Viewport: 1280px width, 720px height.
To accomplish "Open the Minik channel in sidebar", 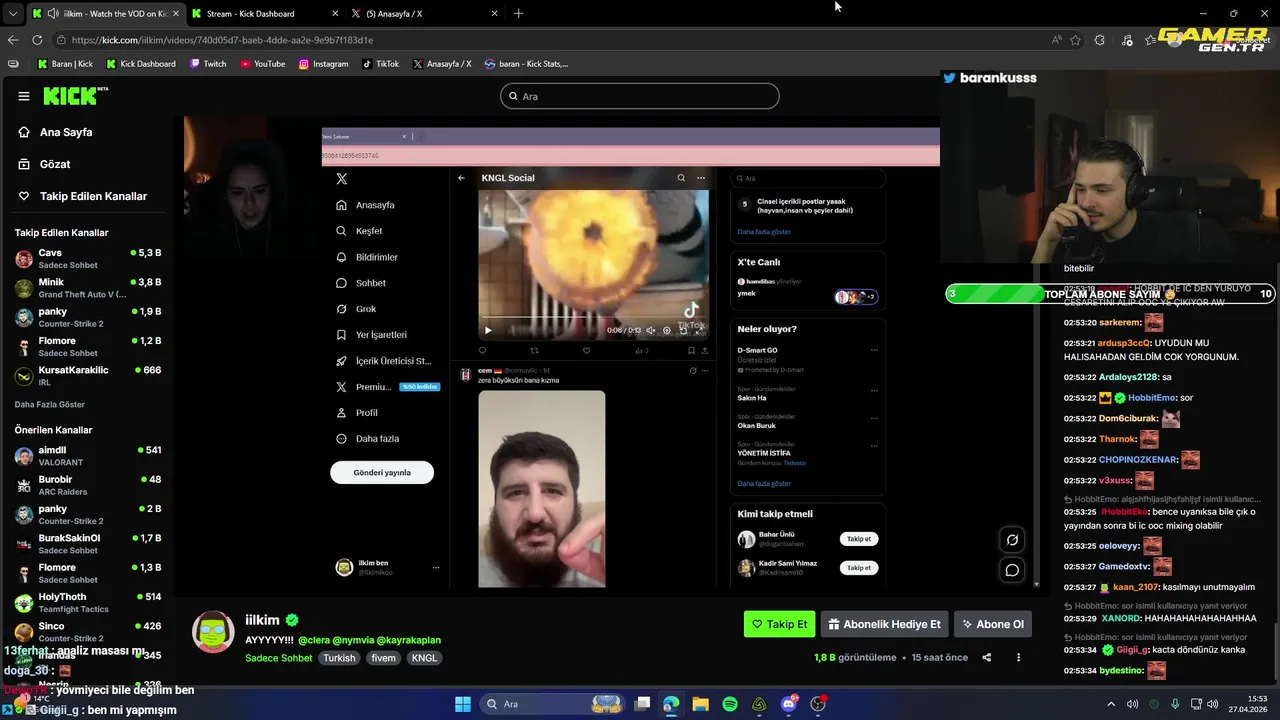I will coord(87,288).
